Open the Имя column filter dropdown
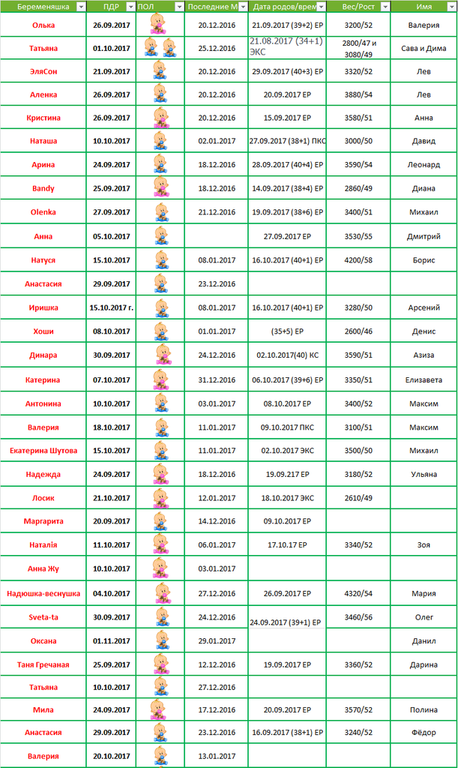458x768 pixels. [x=451, y=6]
